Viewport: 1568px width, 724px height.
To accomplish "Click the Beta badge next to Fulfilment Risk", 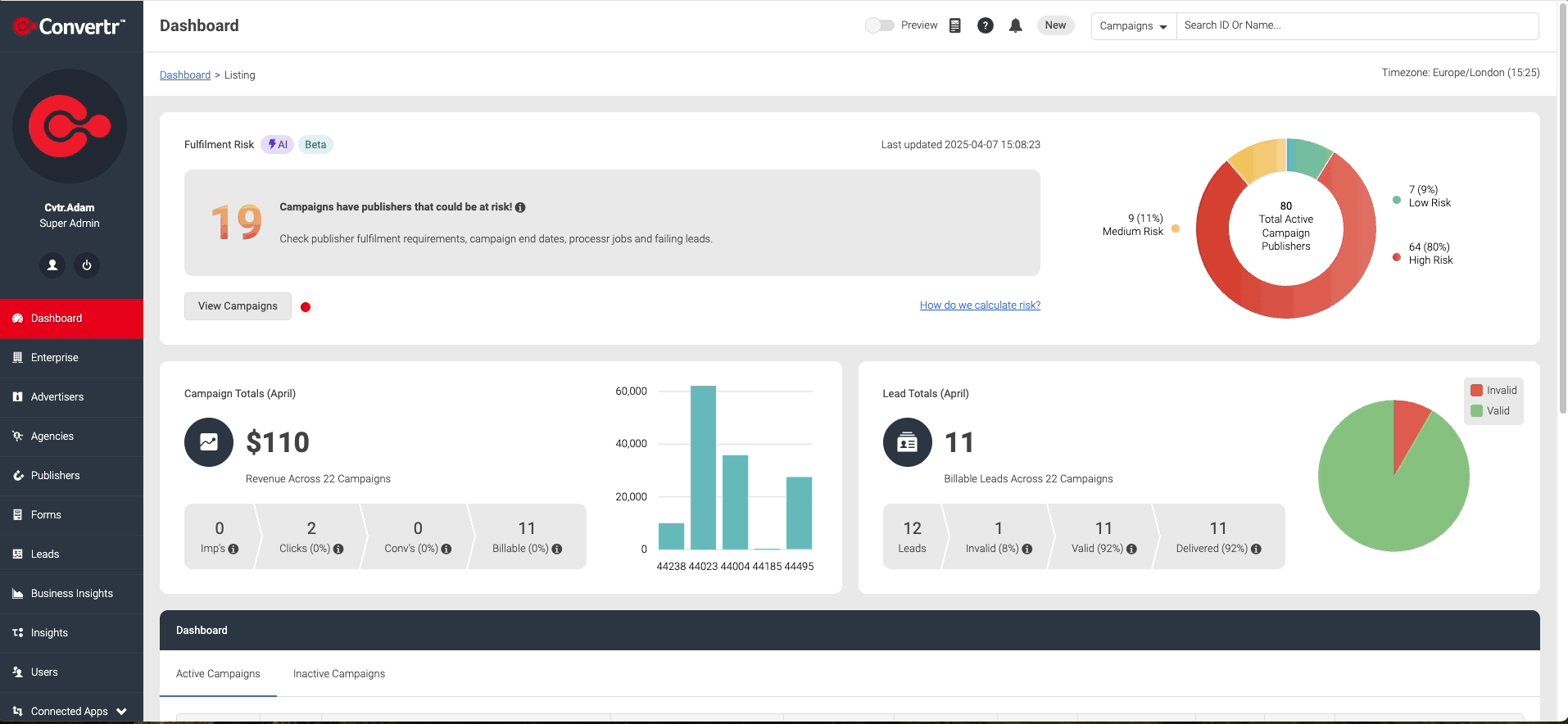I will pos(315,145).
